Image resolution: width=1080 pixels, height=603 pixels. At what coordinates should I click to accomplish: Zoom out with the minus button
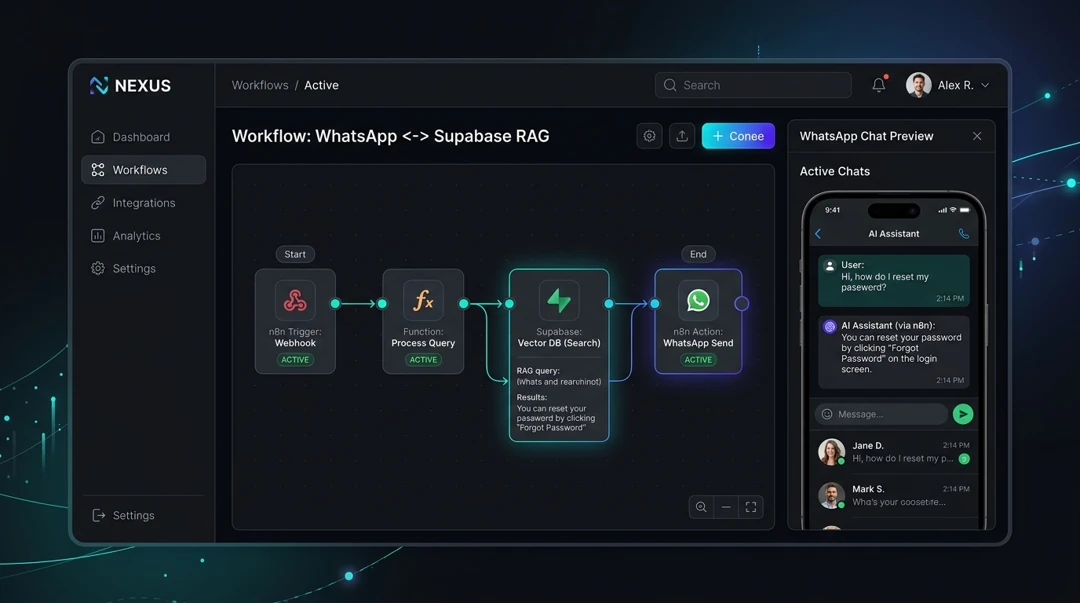point(726,507)
